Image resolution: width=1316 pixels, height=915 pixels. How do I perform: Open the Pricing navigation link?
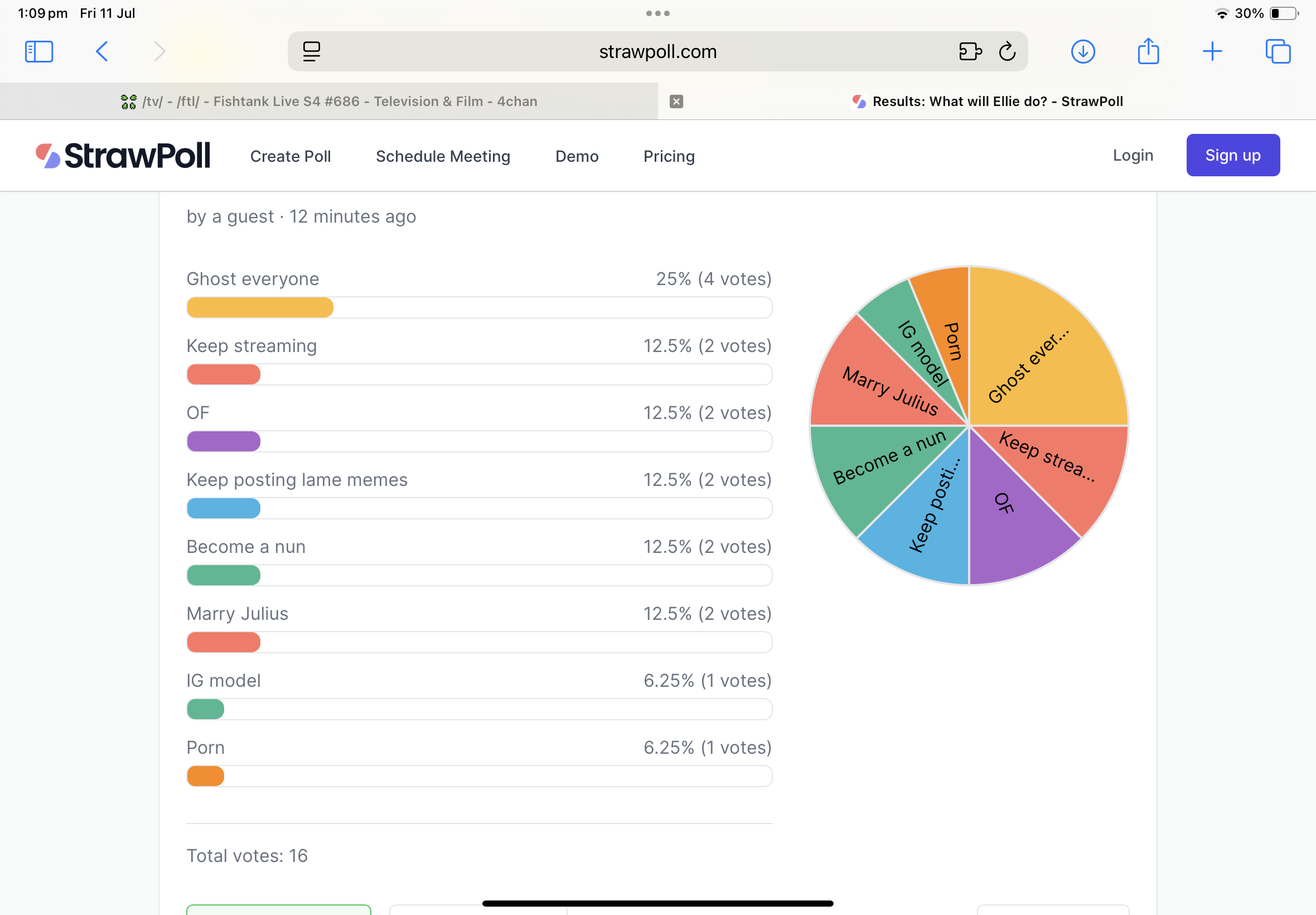(669, 156)
